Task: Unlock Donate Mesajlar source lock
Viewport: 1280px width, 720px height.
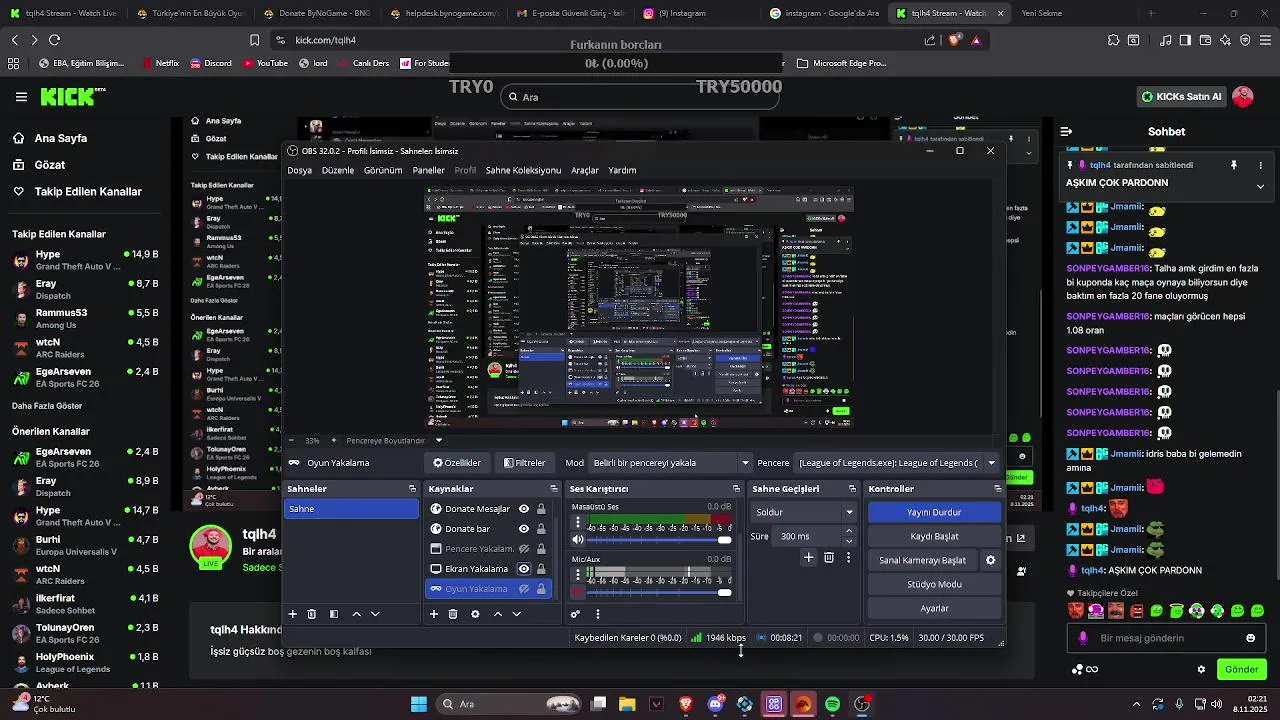Action: [x=541, y=509]
